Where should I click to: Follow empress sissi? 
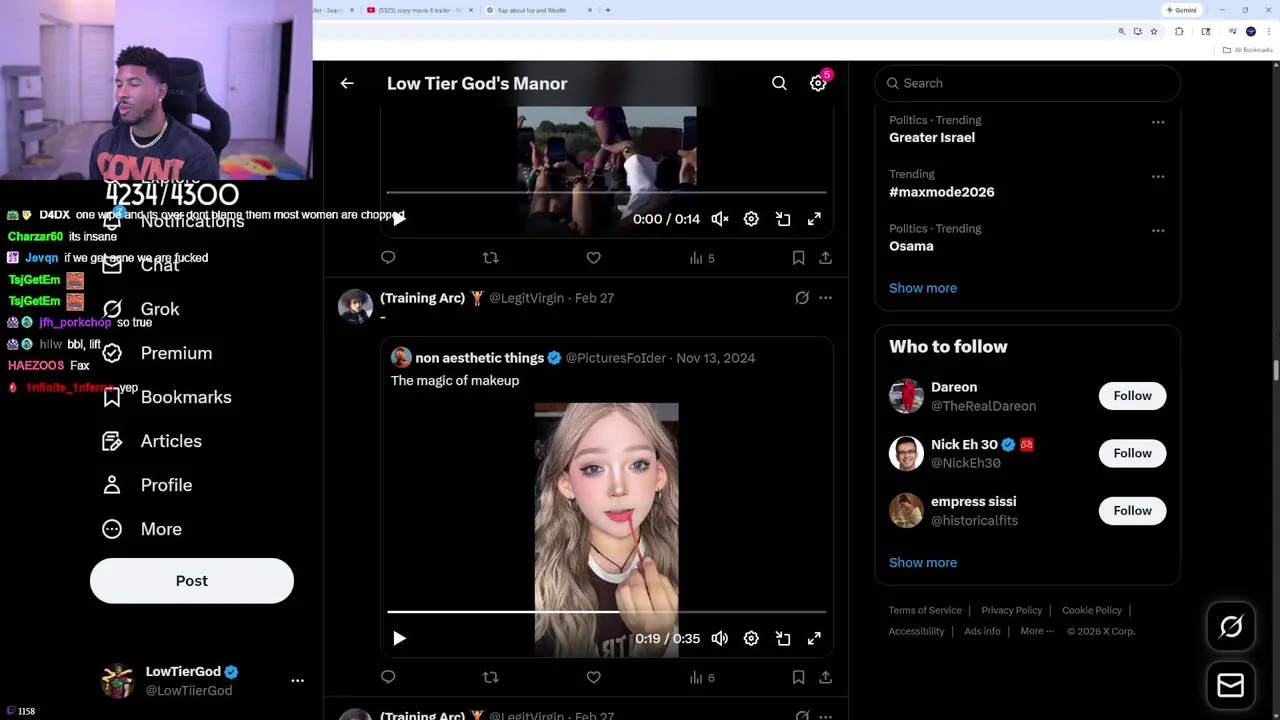pyautogui.click(x=1132, y=511)
